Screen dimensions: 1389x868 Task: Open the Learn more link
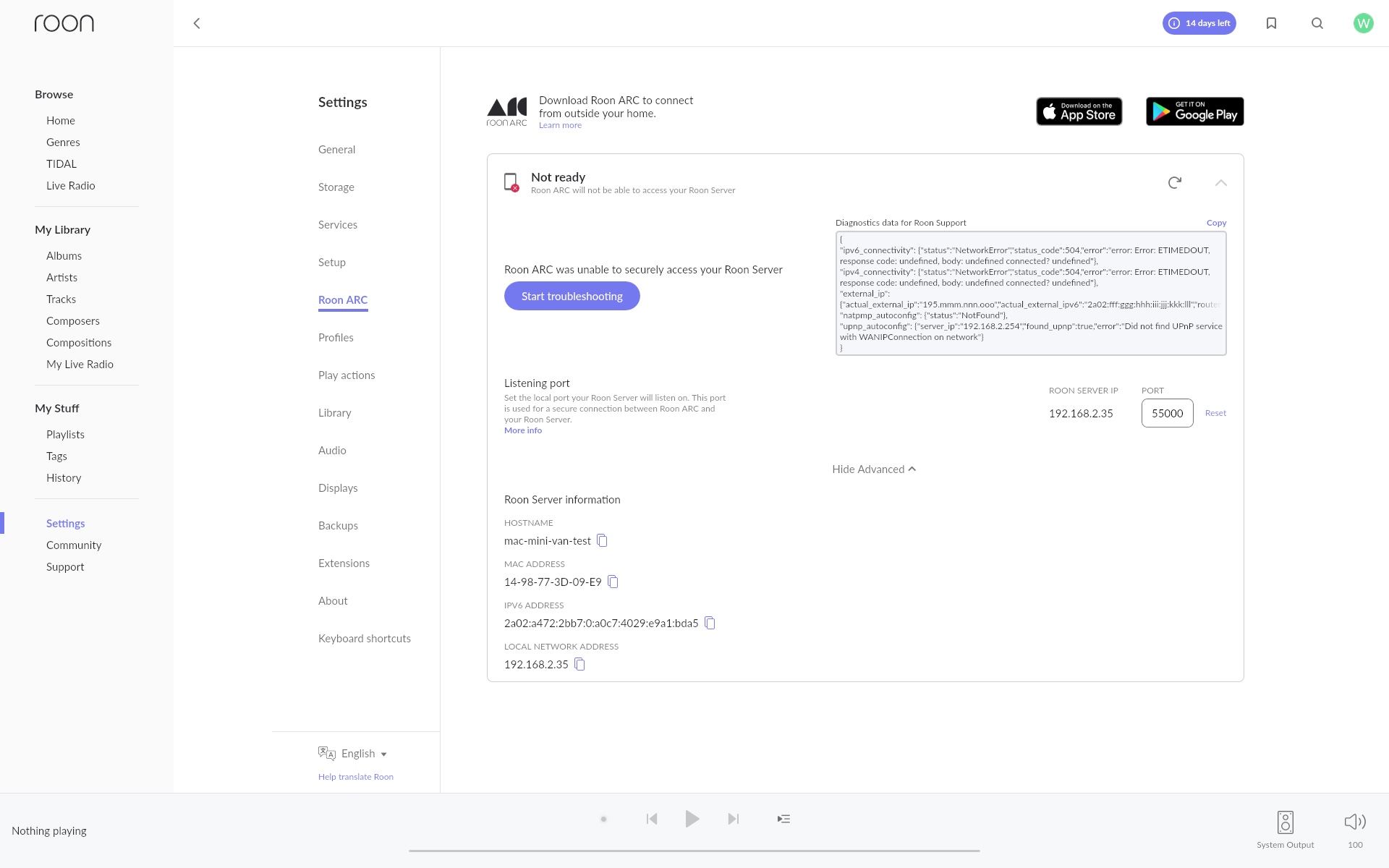[x=560, y=125]
